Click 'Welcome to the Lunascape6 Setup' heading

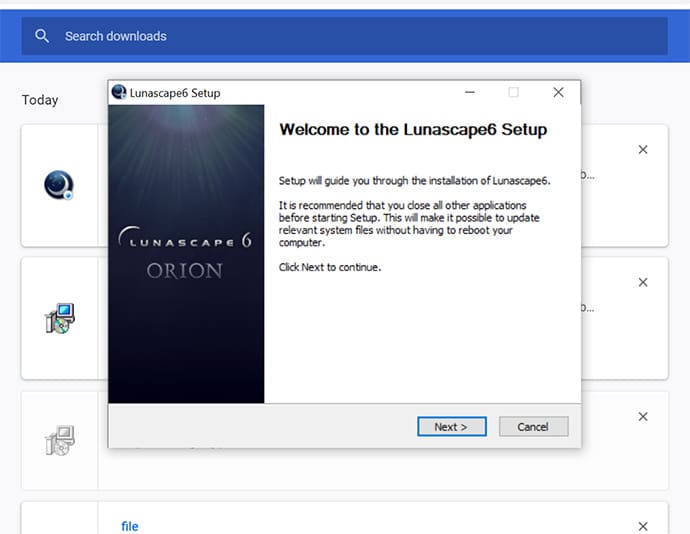pos(413,129)
